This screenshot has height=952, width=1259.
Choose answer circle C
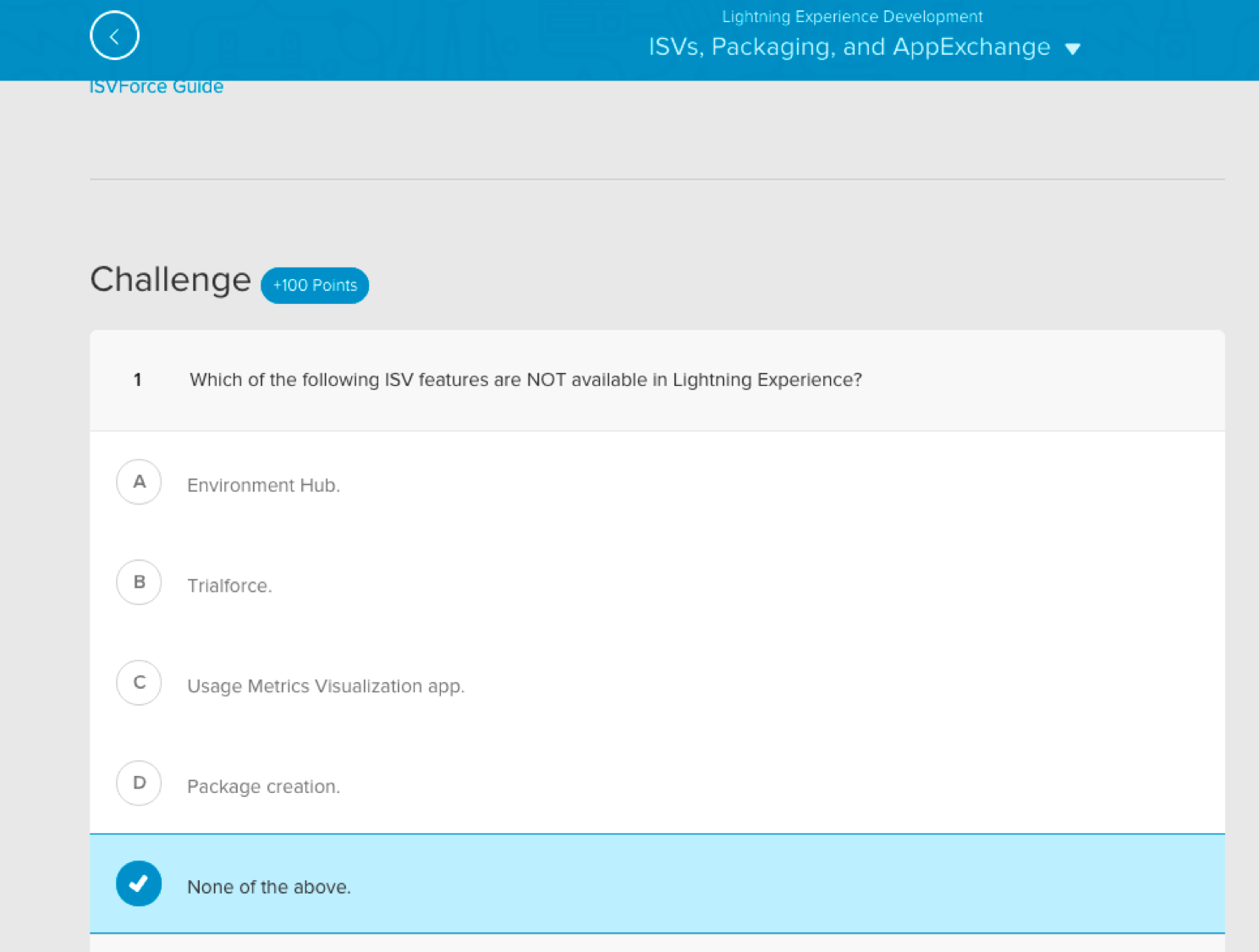(139, 683)
